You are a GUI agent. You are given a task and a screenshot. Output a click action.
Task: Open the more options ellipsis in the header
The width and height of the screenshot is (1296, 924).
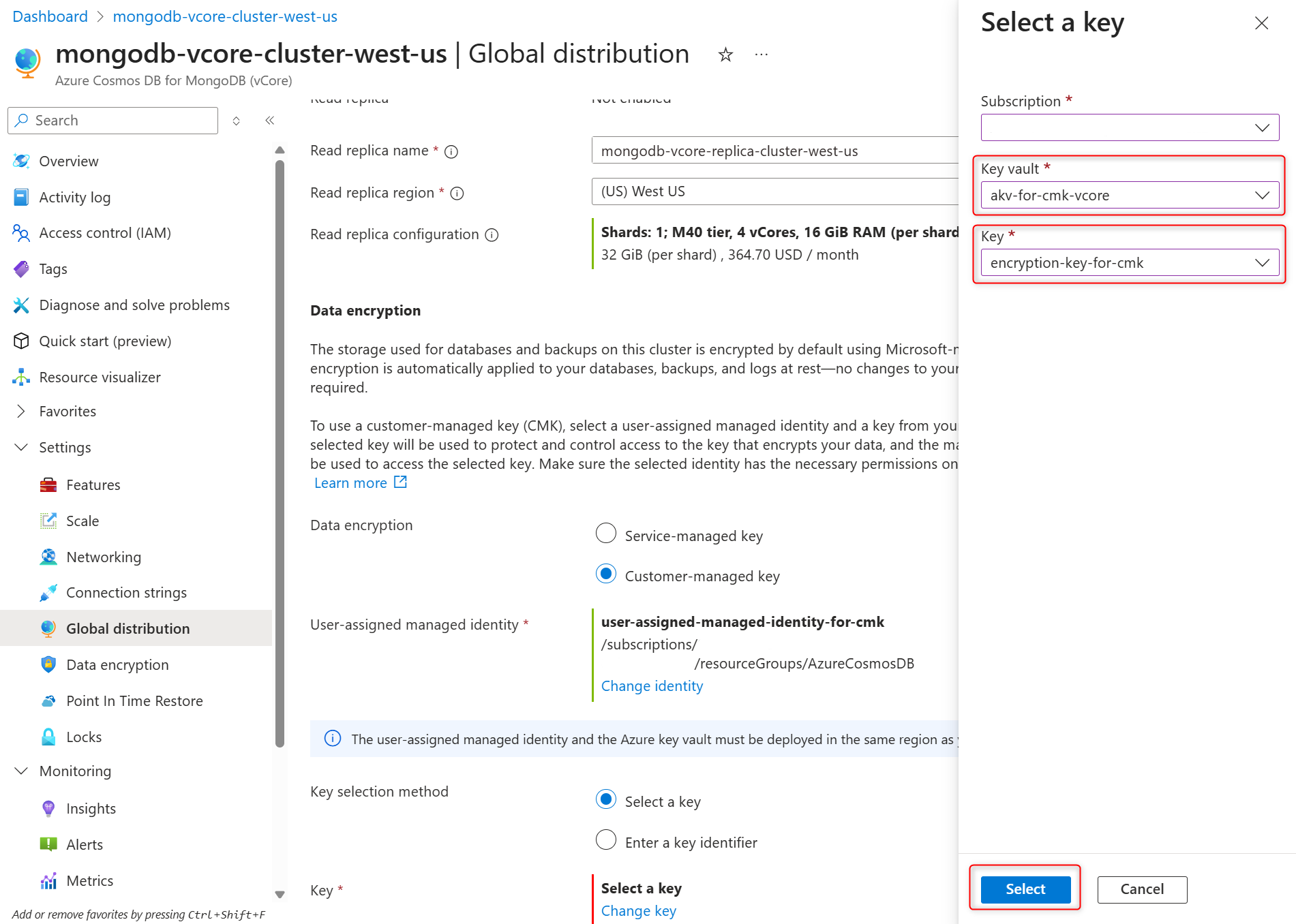(762, 55)
